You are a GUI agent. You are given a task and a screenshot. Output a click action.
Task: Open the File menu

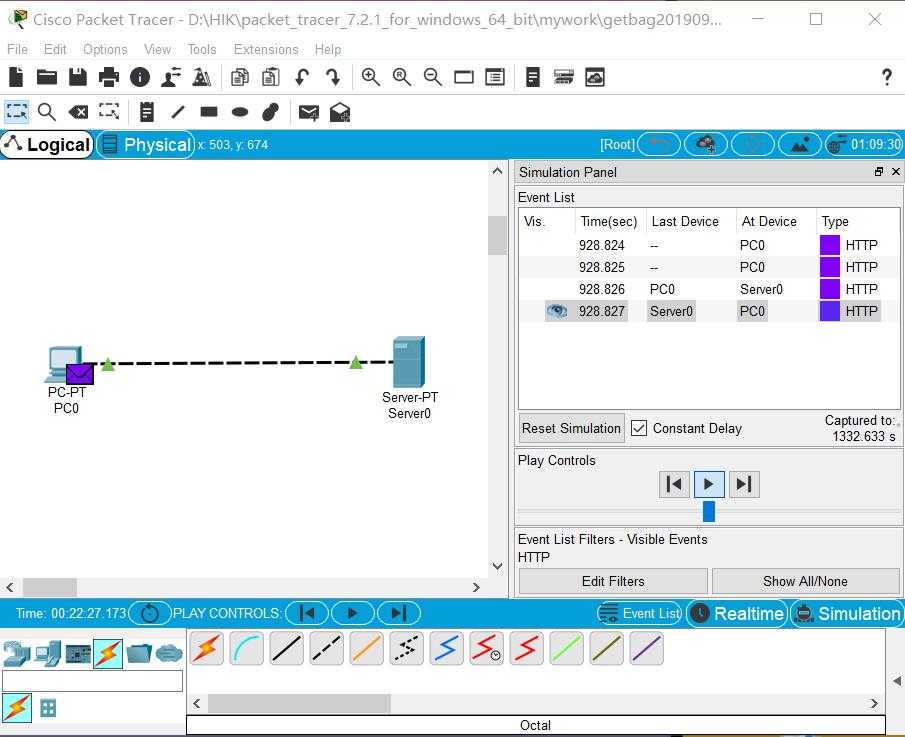click(x=17, y=49)
